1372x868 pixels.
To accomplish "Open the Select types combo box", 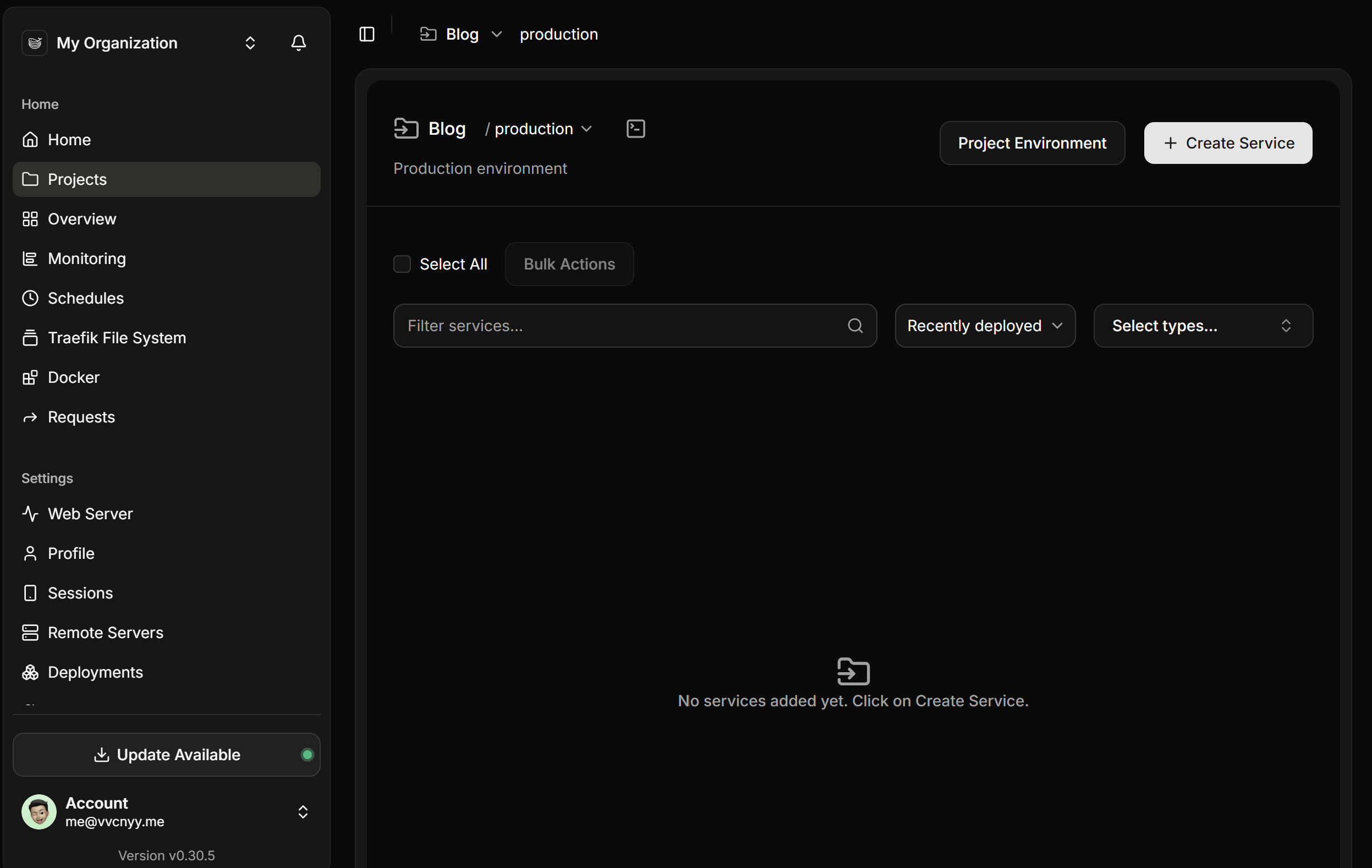I will click(x=1203, y=326).
